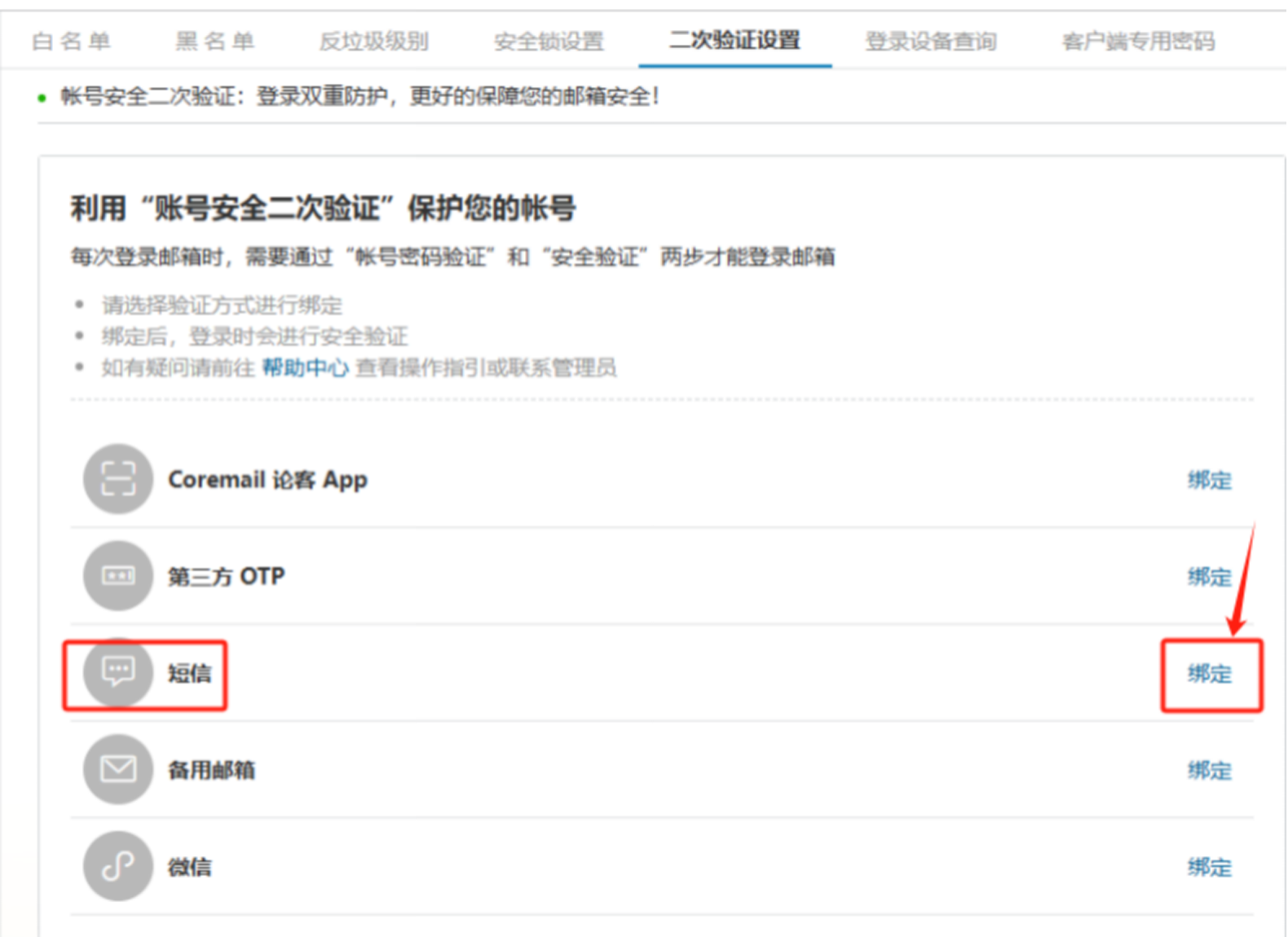The width and height of the screenshot is (1288, 937).
Task: Click the 第三方 OTP text label
Action: (226, 577)
